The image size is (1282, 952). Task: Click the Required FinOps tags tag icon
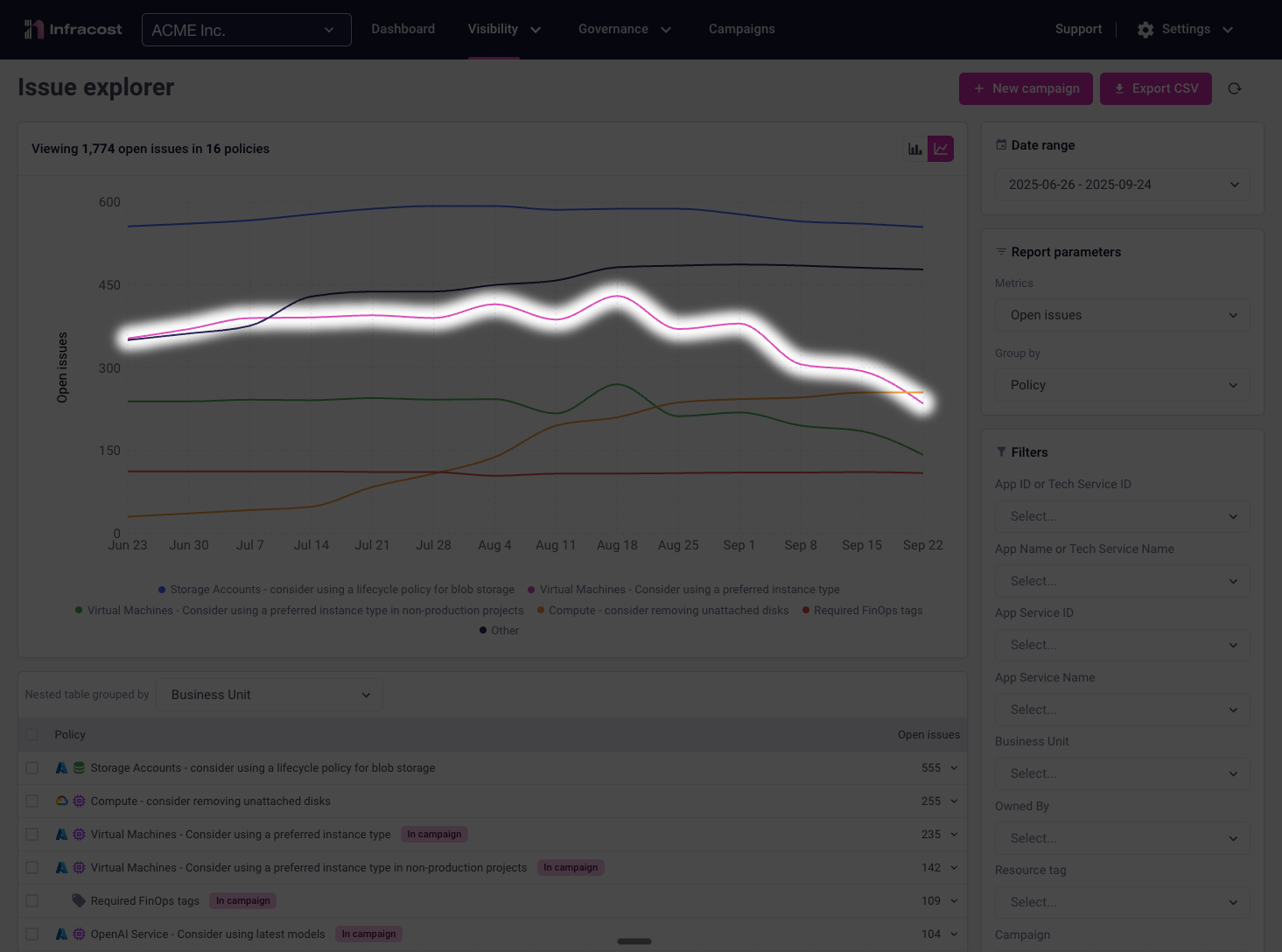click(79, 900)
